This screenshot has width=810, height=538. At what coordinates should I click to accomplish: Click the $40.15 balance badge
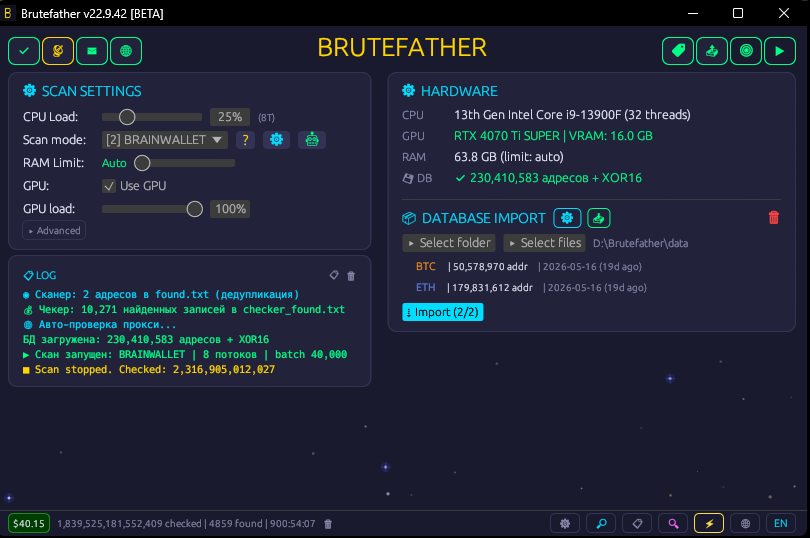click(x=29, y=524)
